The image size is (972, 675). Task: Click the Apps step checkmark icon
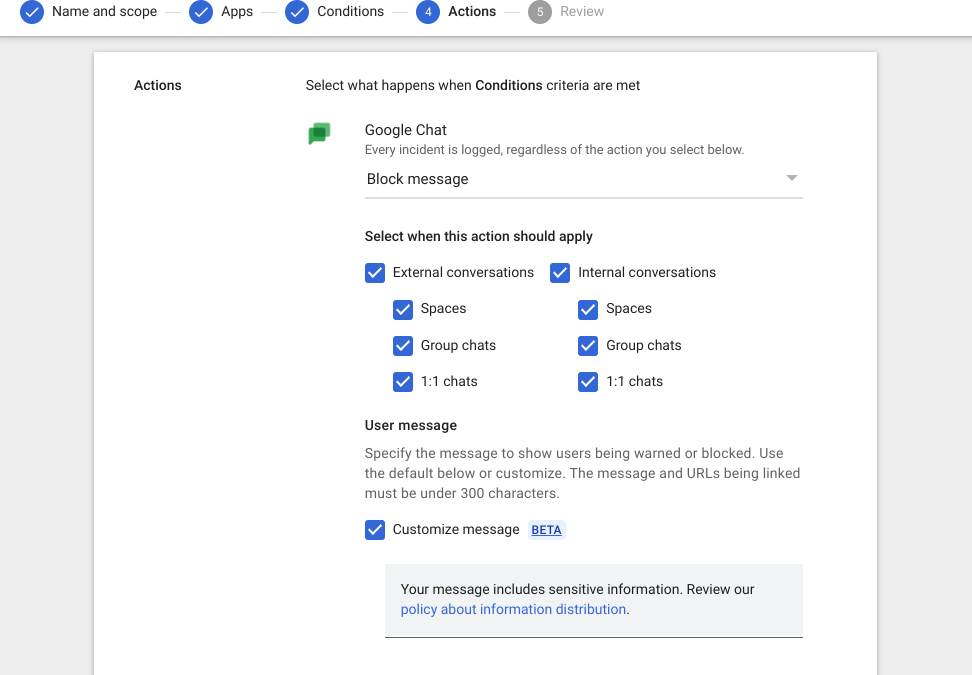(x=201, y=12)
